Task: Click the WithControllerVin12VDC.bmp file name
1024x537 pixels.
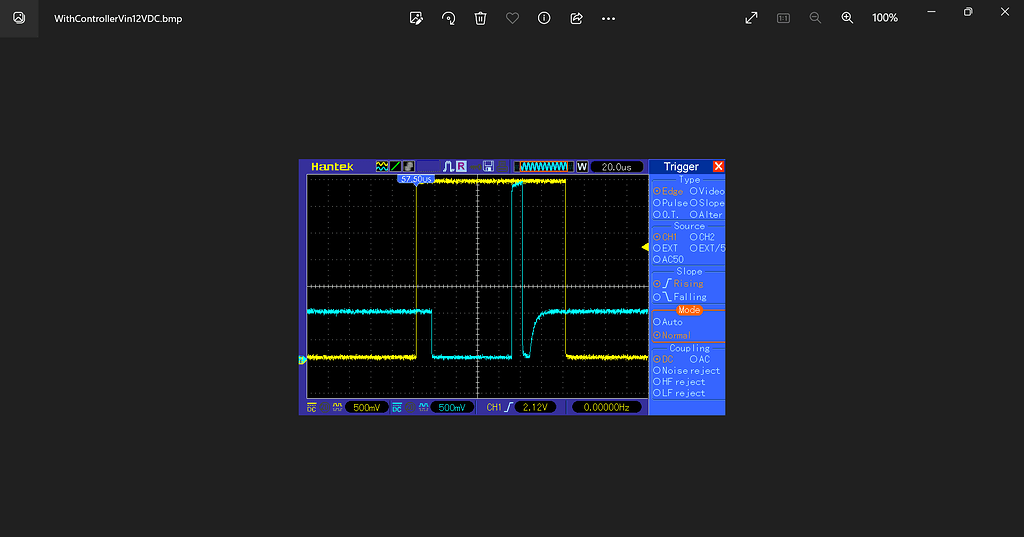Action: click(x=118, y=18)
